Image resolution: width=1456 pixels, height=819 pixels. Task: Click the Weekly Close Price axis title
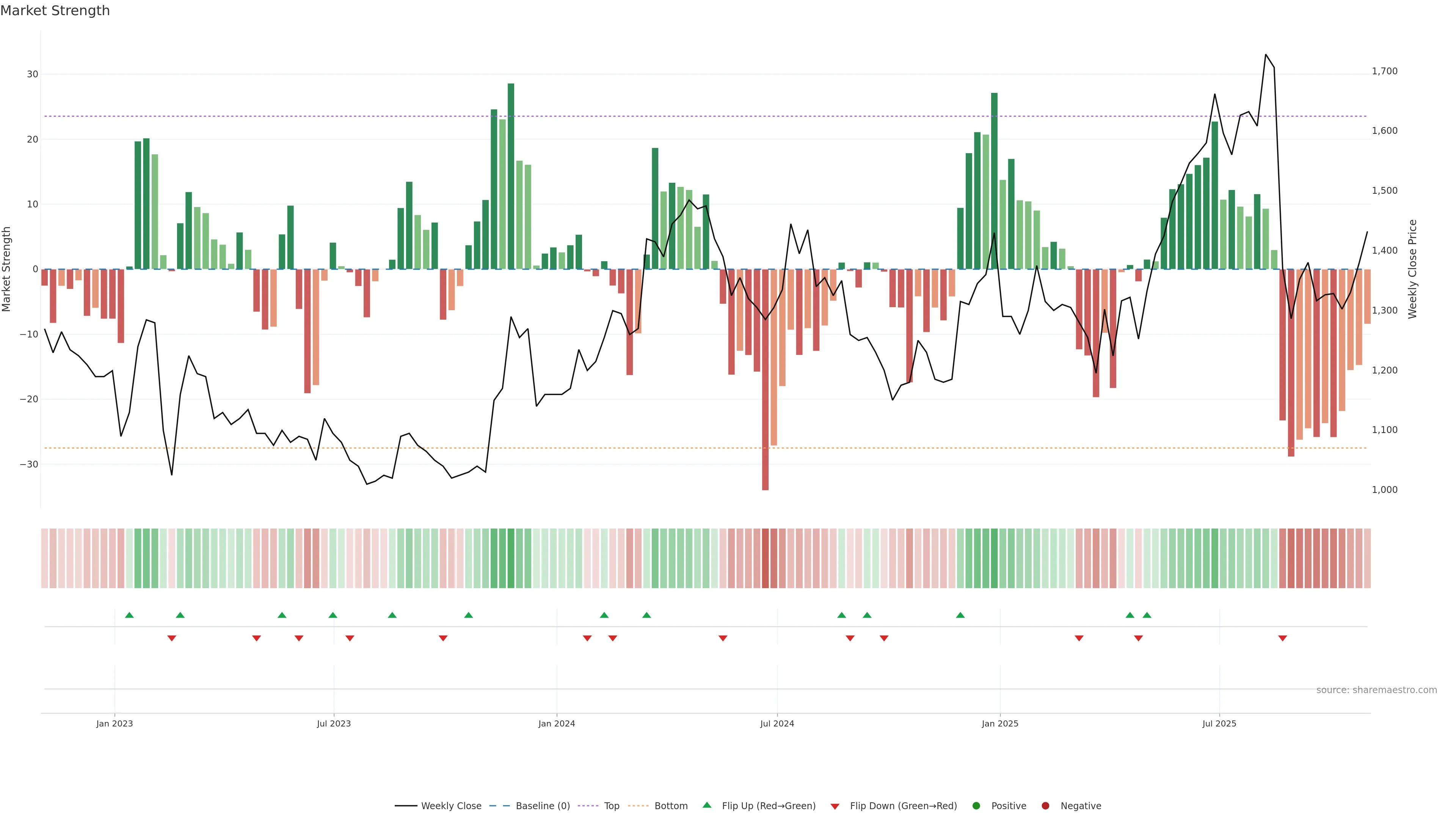[1412, 269]
